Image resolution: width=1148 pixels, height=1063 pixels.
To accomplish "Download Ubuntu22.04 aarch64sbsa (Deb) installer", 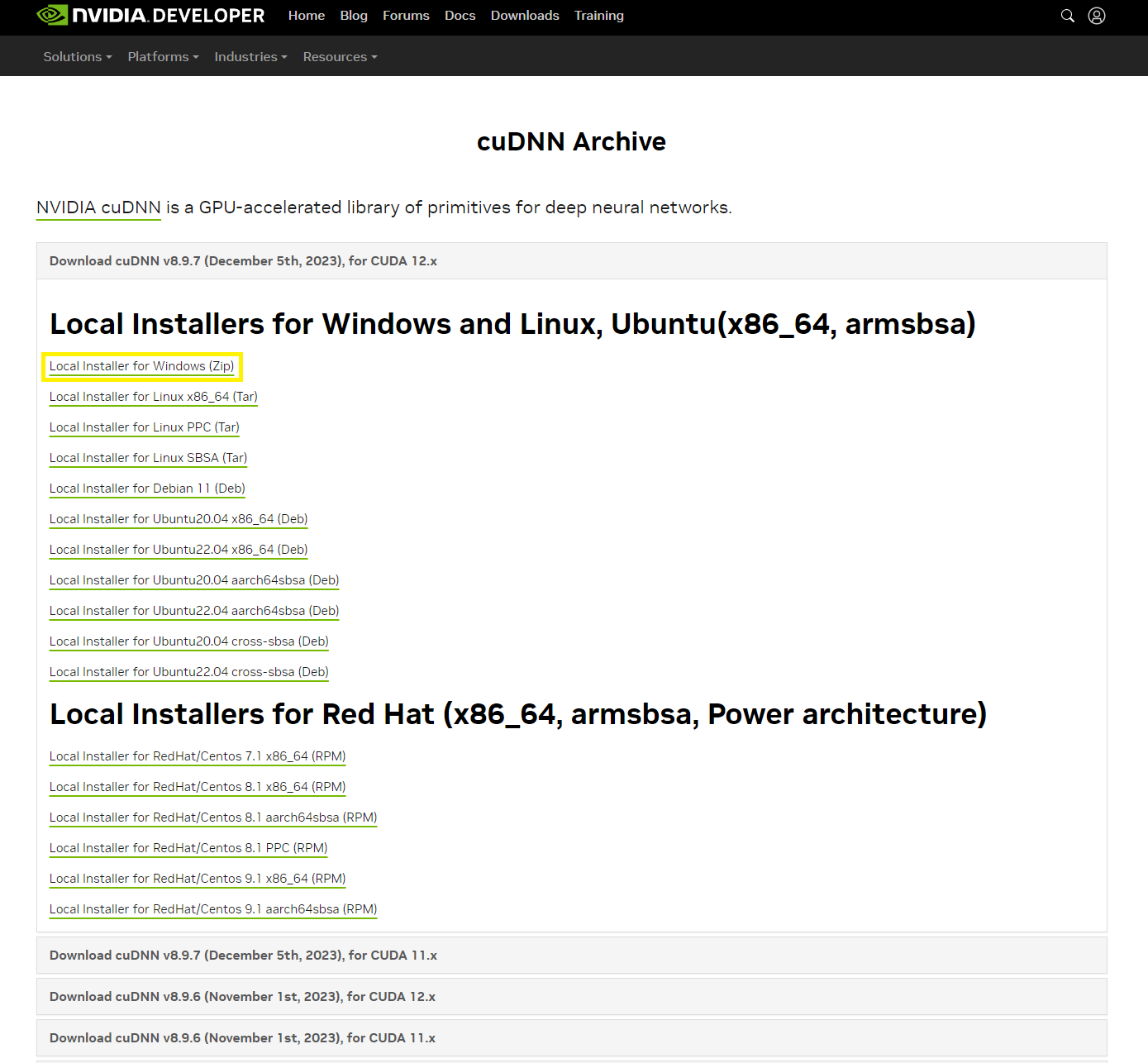I will [194, 611].
